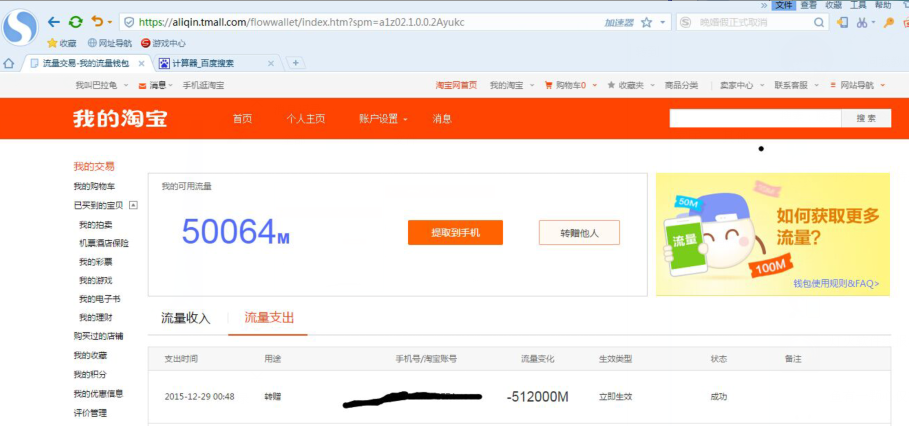Click the 搜索 button
The height and width of the screenshot is (426, 909).
click(866, 118)
